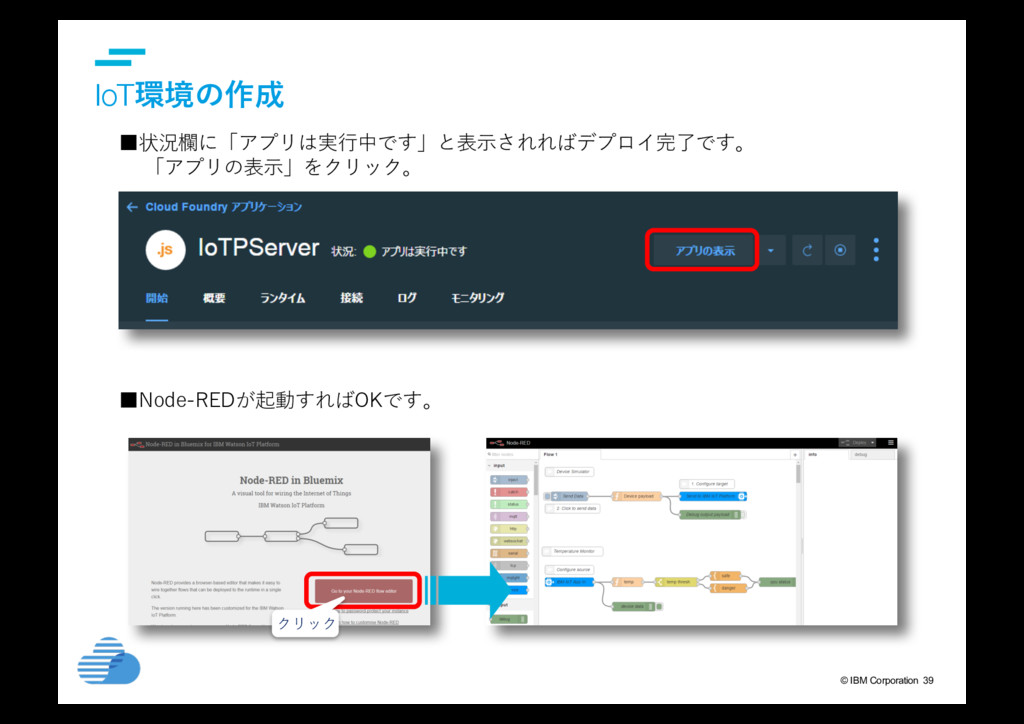
Task: Click the .js runtime icon of IoTPServer
Action: tap(165, 249)
